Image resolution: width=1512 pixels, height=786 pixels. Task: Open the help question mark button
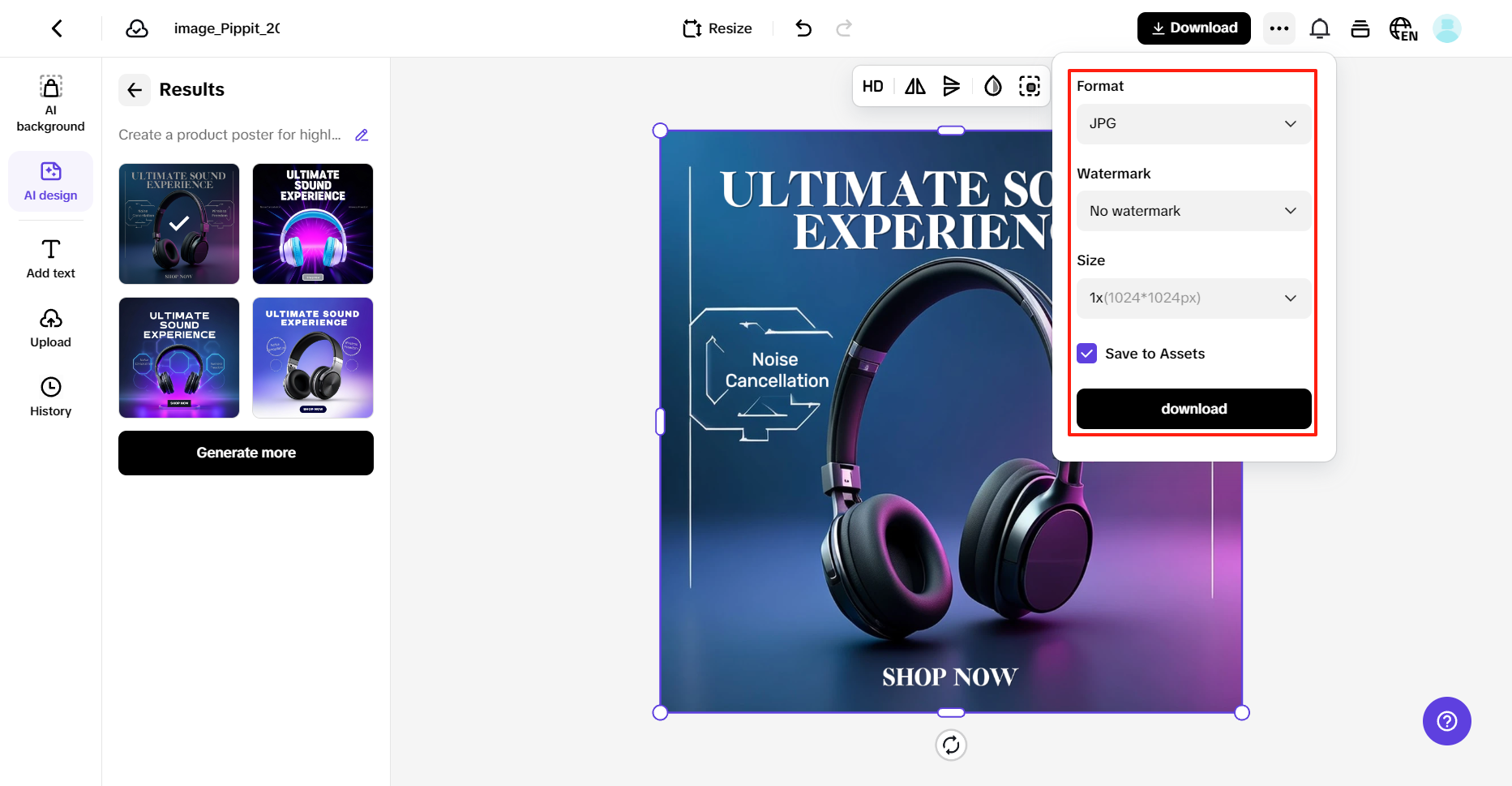(1447, 721)
